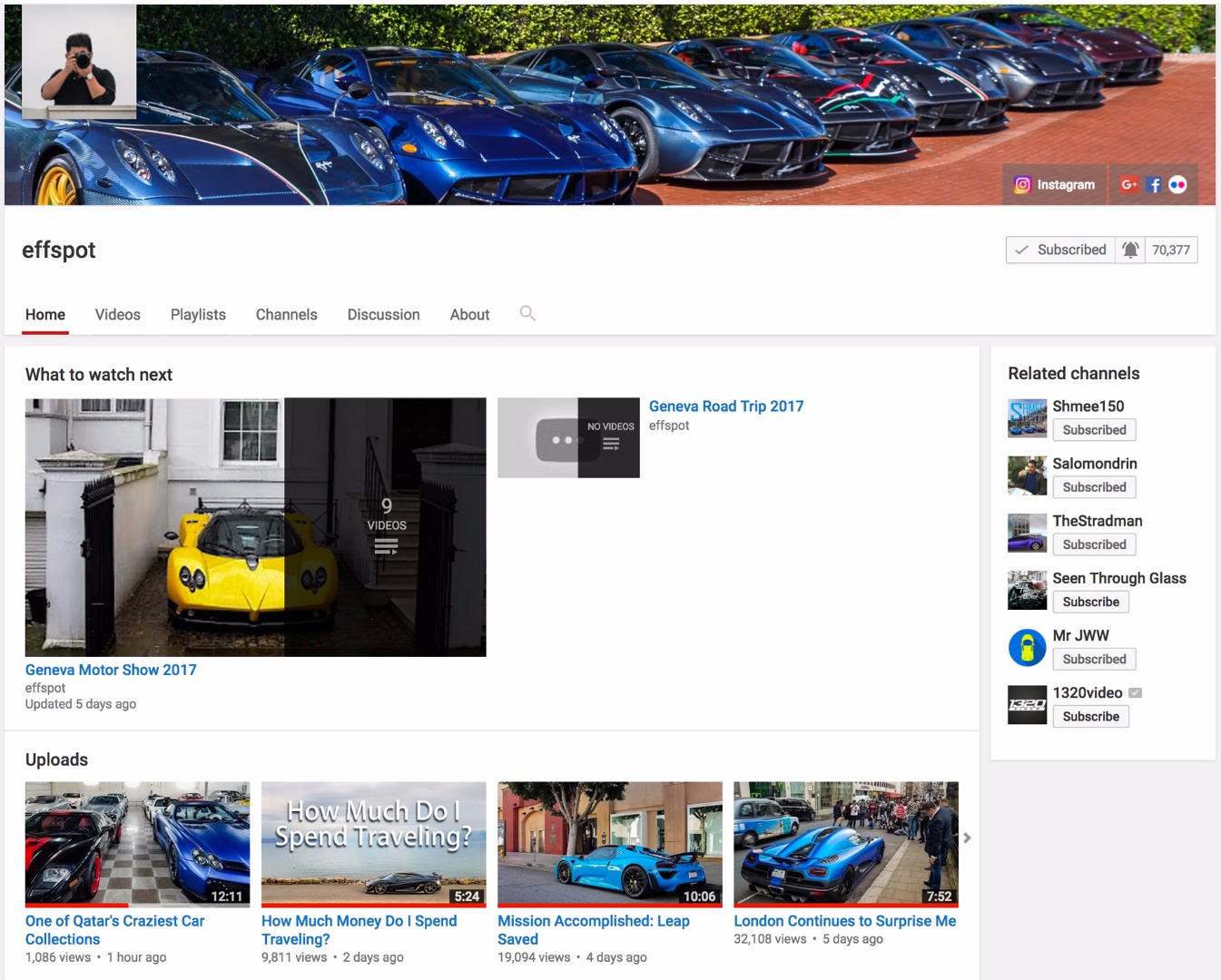Subscribe to the 1320video channel
Image resolution: width=1221 pixels, height=980 pixels.
point(1090,716)
